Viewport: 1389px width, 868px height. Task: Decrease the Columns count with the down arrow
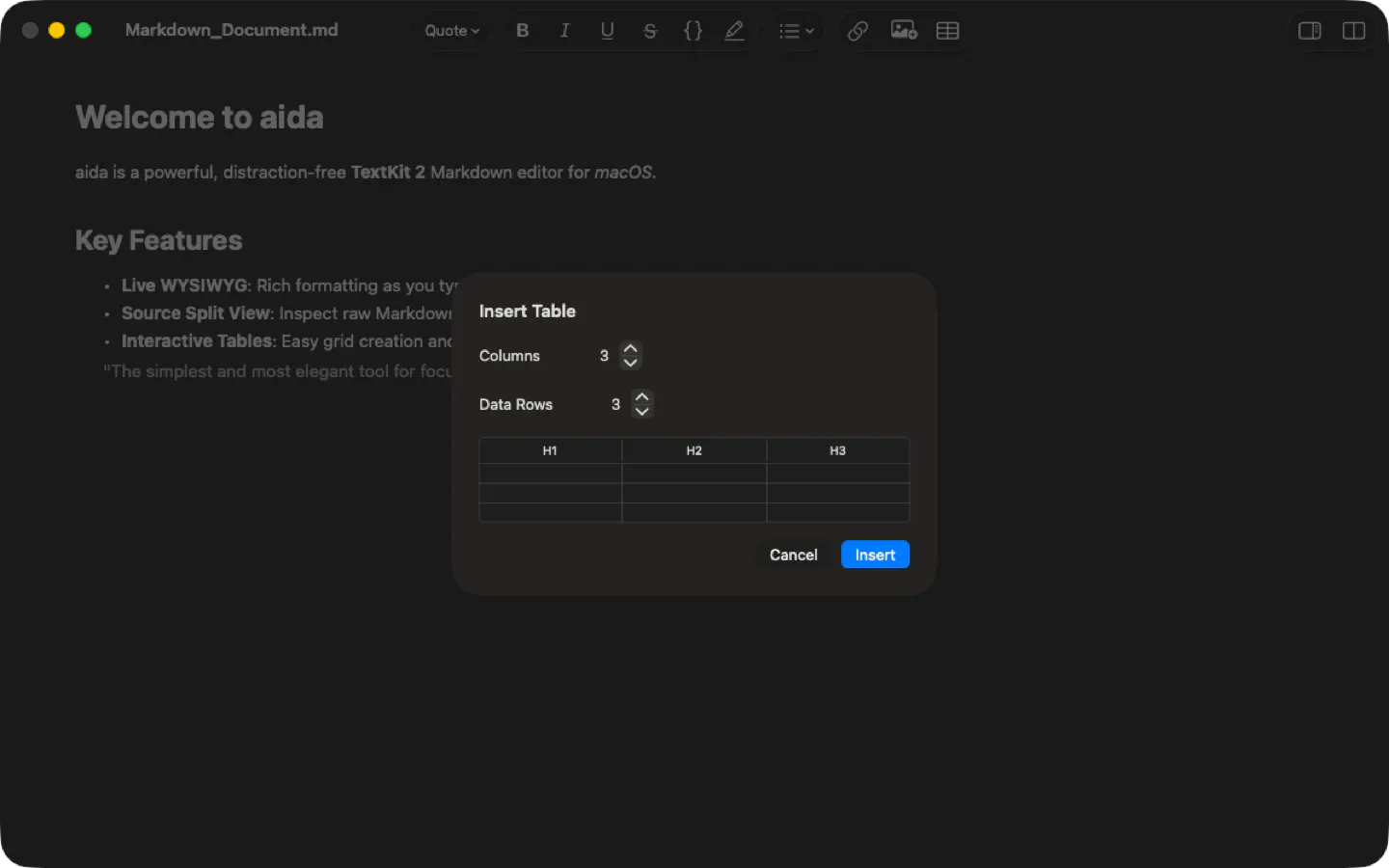pos(631,363)
